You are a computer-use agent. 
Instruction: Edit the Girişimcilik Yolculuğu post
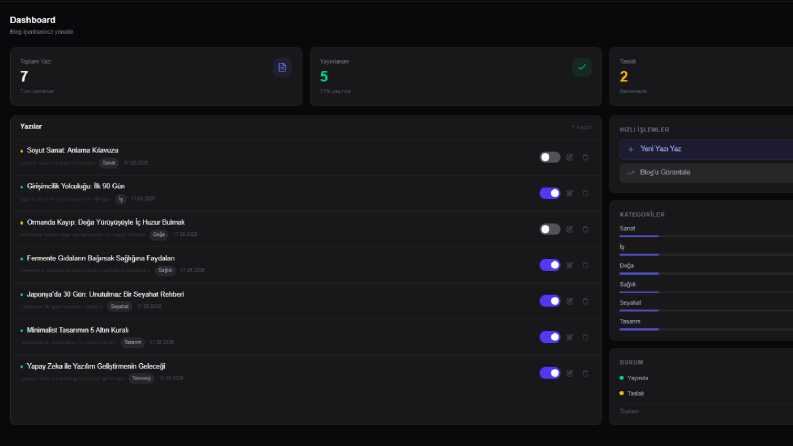(569, 193)
